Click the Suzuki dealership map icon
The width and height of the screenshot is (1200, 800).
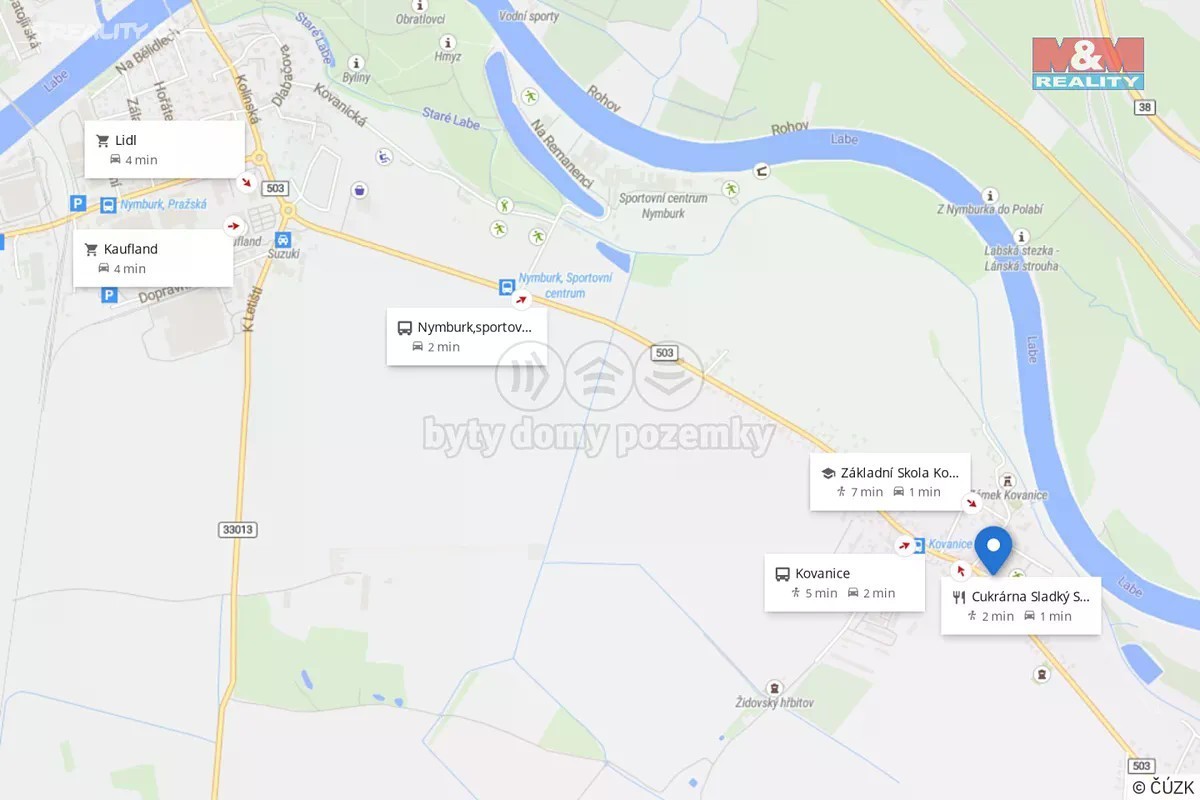click(x=283, y=239)
